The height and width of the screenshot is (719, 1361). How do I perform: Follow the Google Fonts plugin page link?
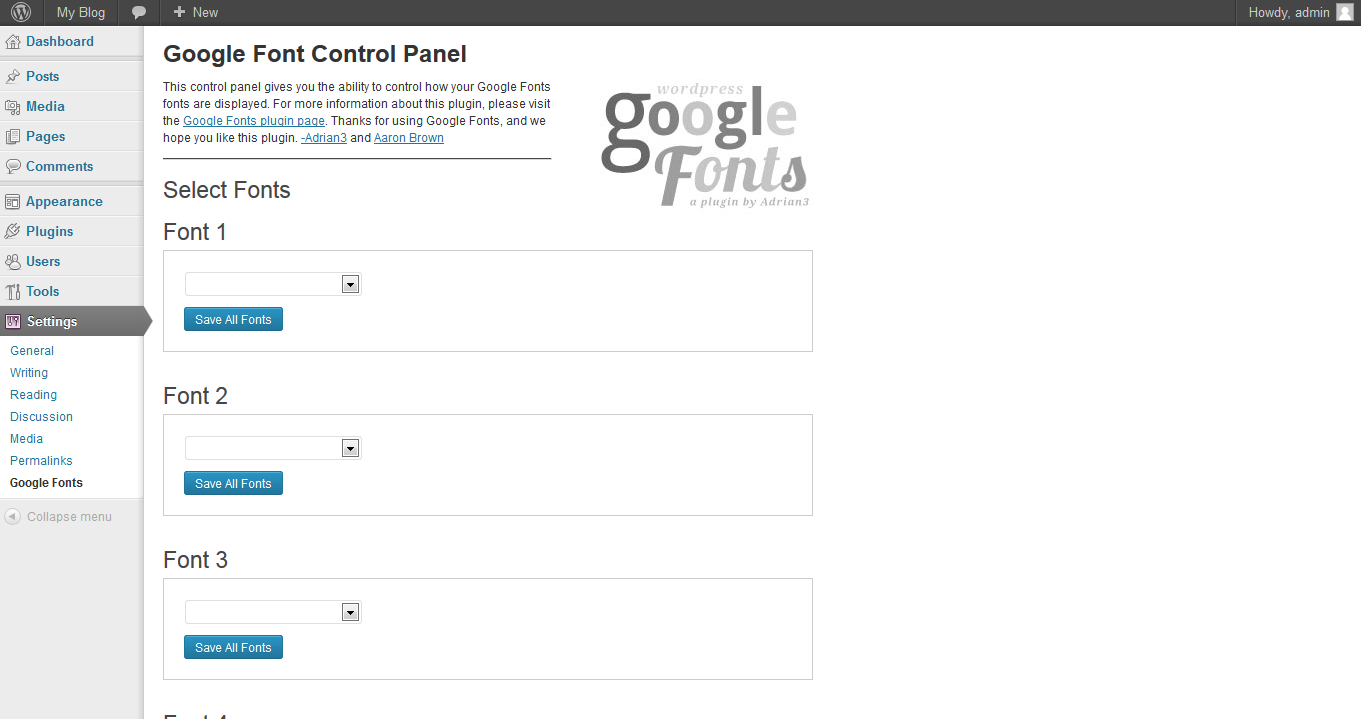(x=254, y=121)
